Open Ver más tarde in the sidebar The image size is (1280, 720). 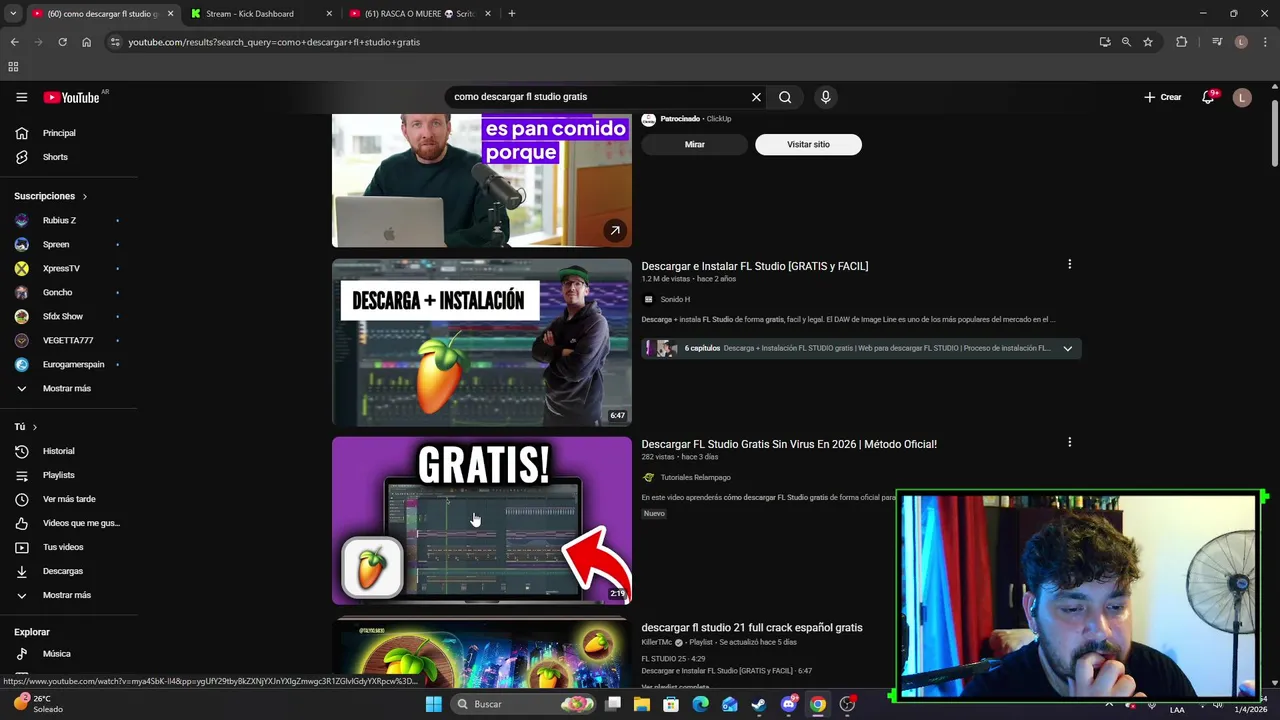coord(68,499)
